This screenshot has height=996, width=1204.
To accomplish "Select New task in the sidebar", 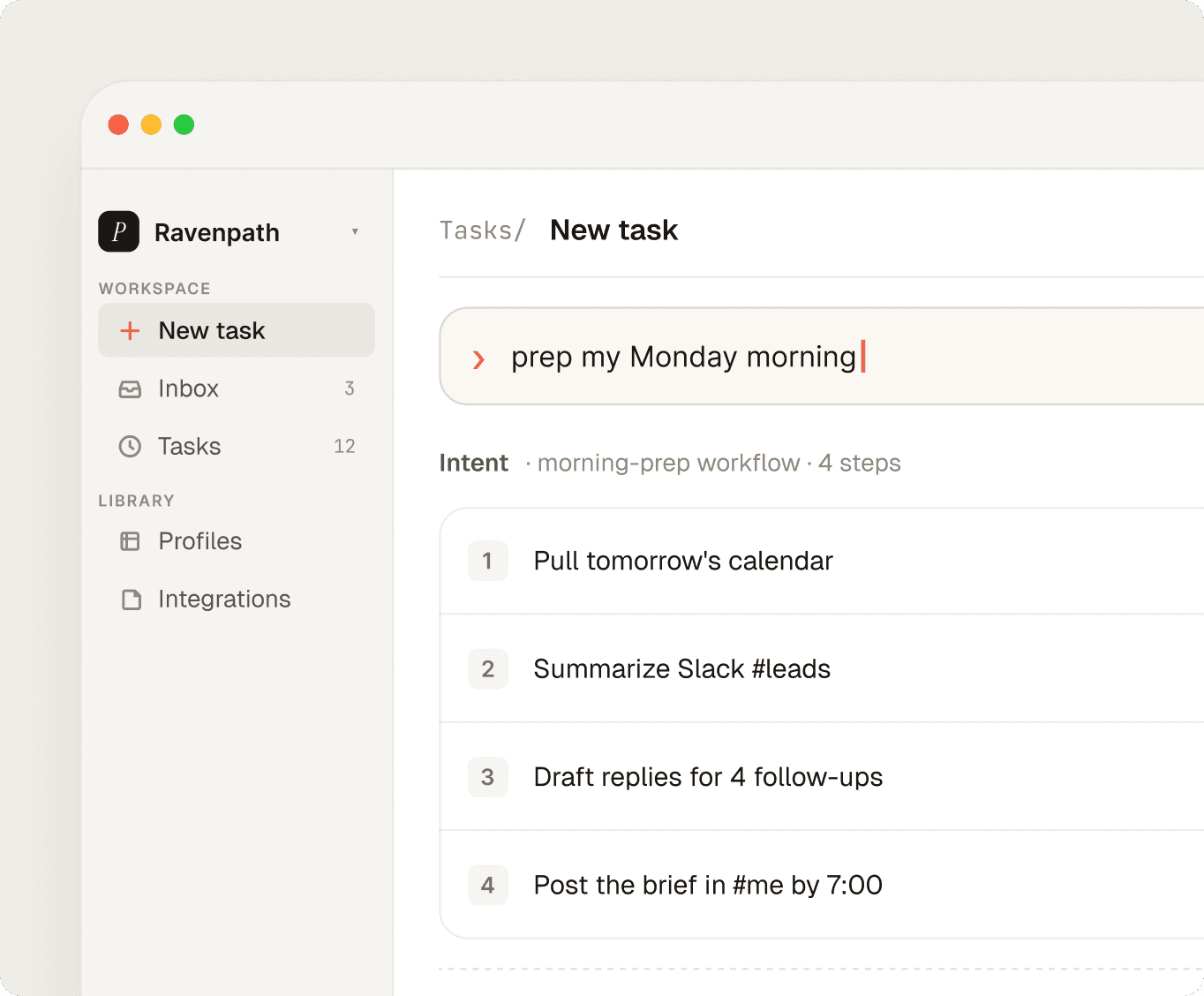I will point(237,330).
